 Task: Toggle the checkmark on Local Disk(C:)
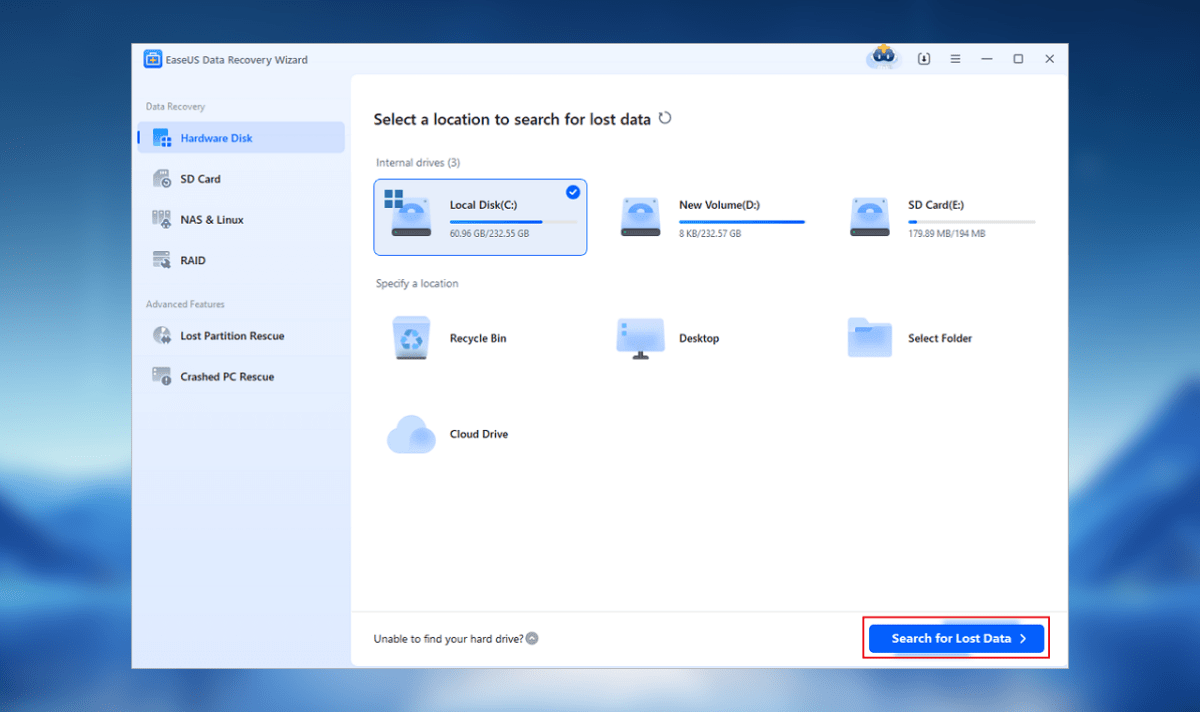[573, 192]
